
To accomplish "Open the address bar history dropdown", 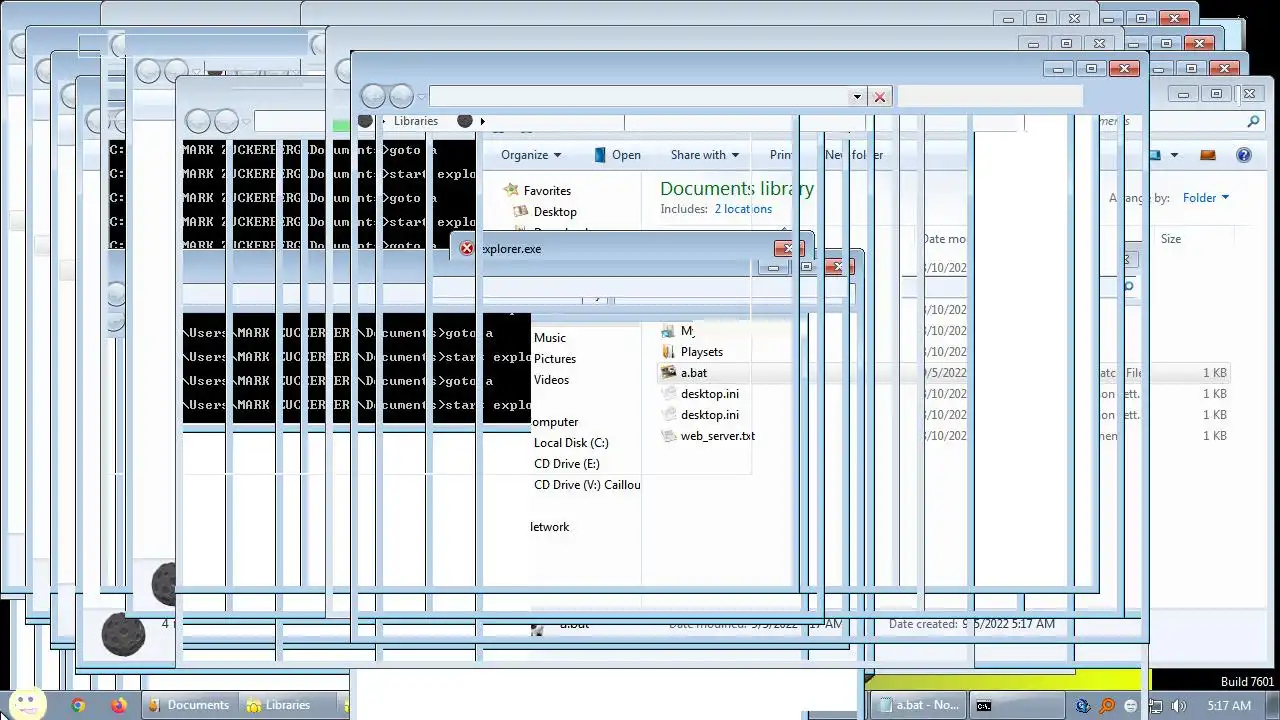I will pos(857,97).
